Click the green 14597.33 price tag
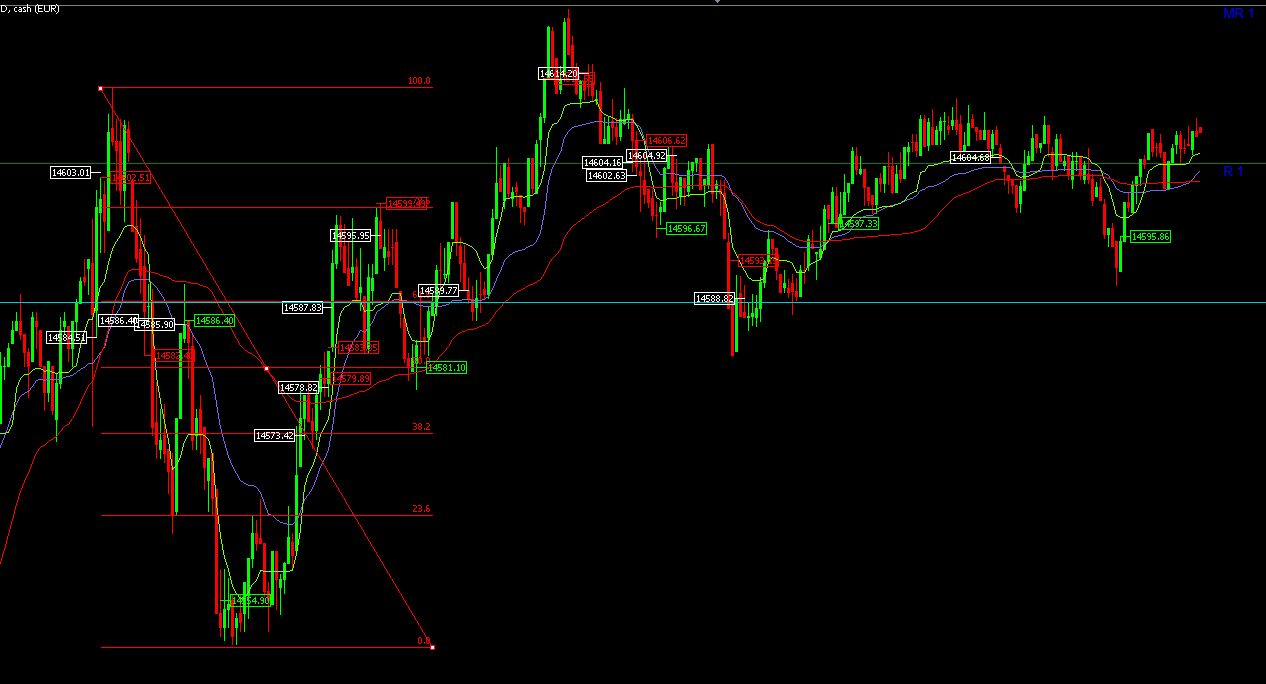This screenshot has height=684, width=1266. pos(859,224)
